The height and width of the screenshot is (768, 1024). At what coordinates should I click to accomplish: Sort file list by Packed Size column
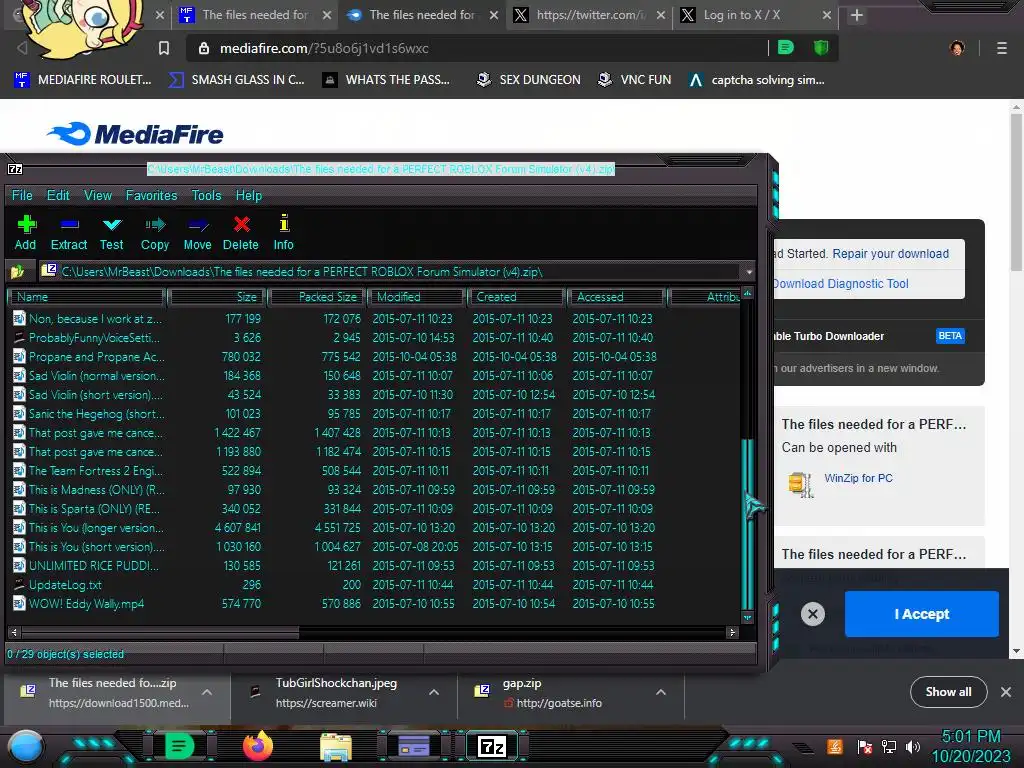coord(316,296)
